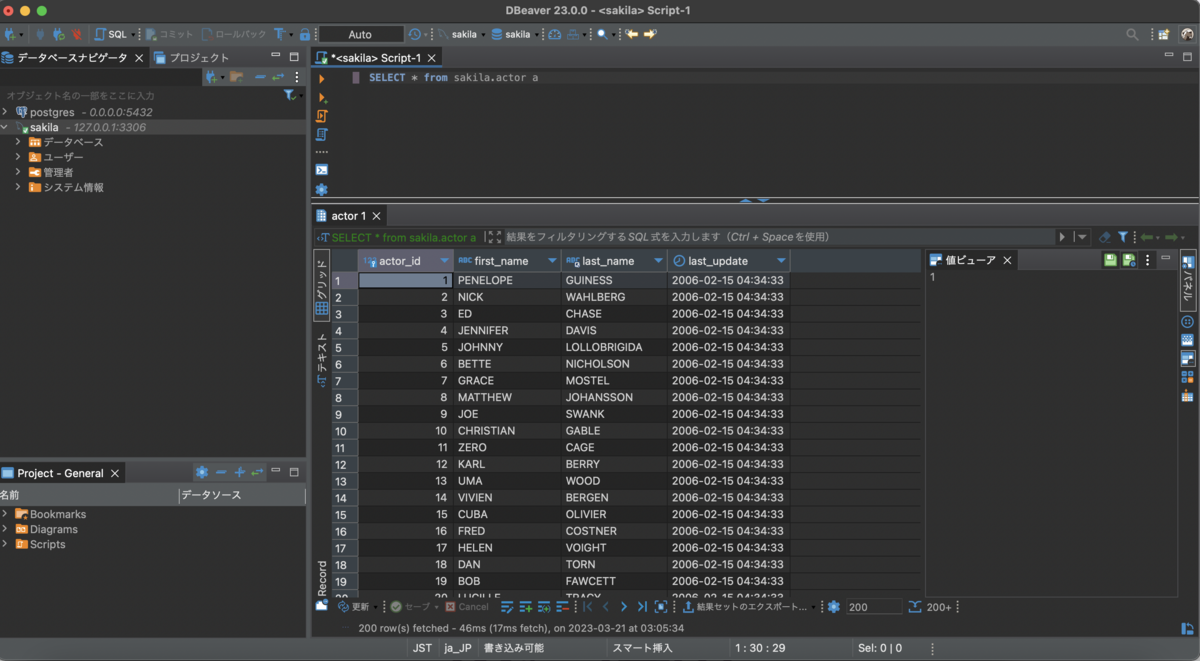Open the Scripts folder in project panel
The image size is (1200, 661).
coord(47,544)
